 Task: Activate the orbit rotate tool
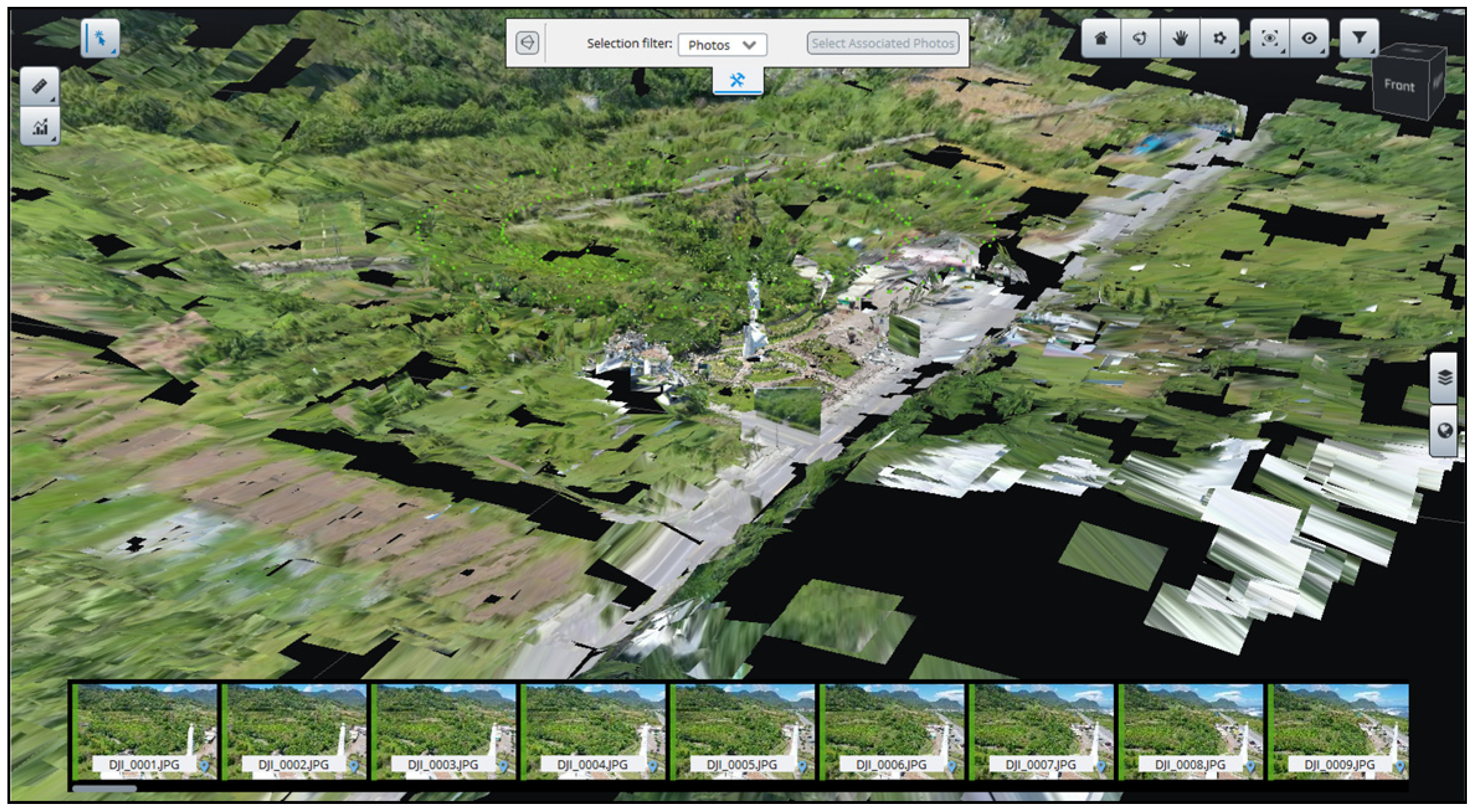1140,39
